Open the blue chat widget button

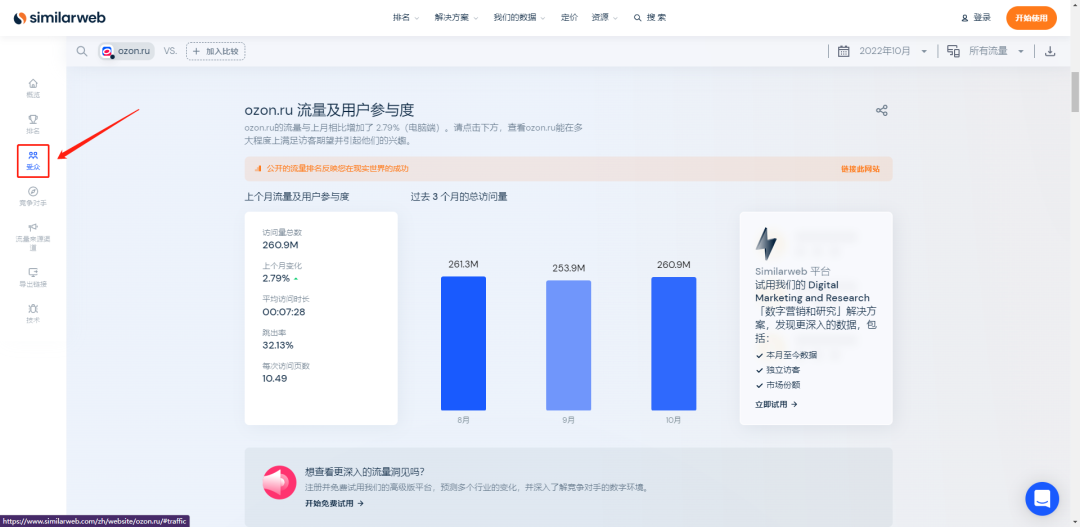(x=1042, y=499)
